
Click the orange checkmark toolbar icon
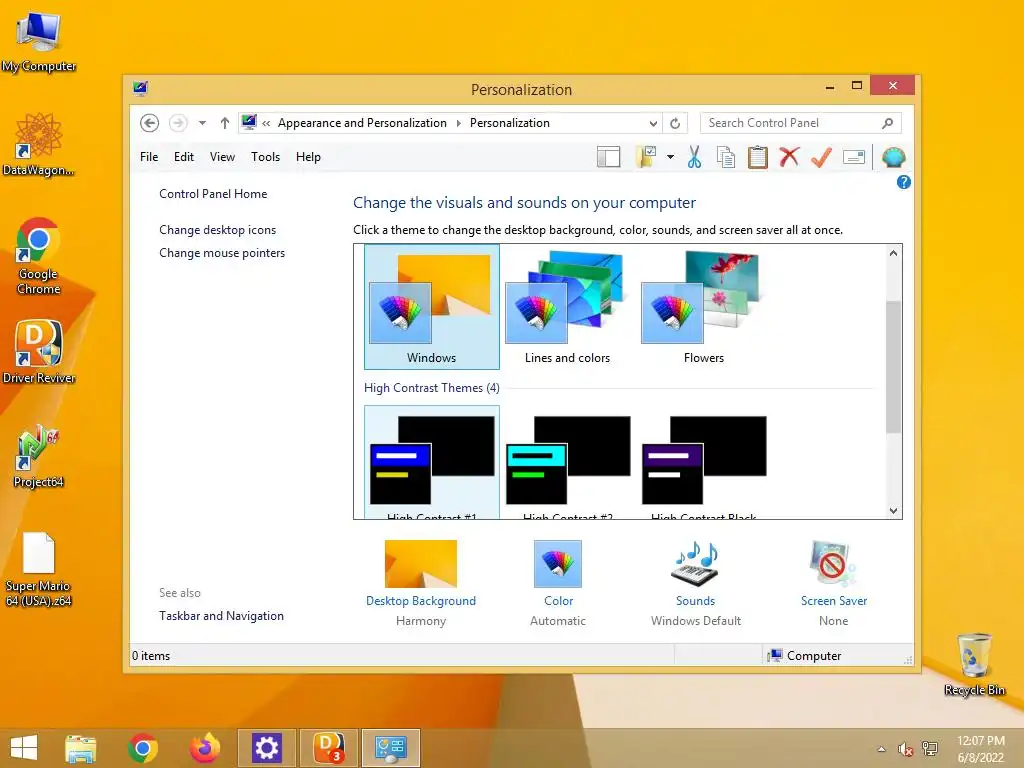point(822,157)
